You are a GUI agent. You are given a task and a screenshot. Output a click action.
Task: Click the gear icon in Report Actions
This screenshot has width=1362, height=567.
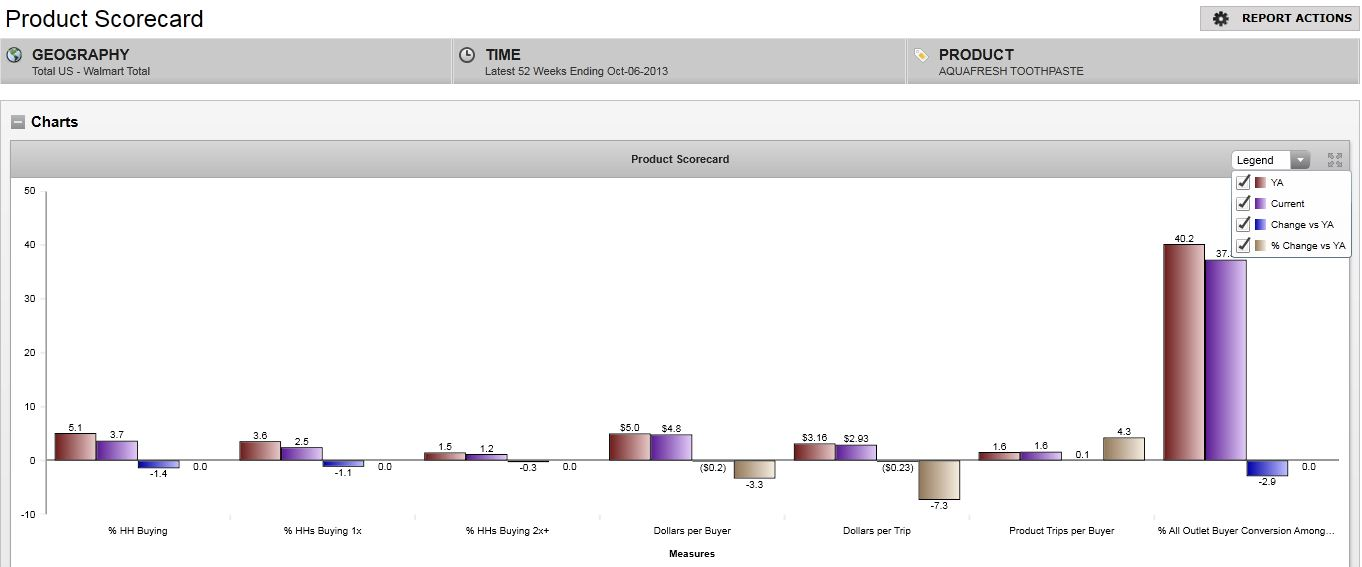(x=1220, y=19)
